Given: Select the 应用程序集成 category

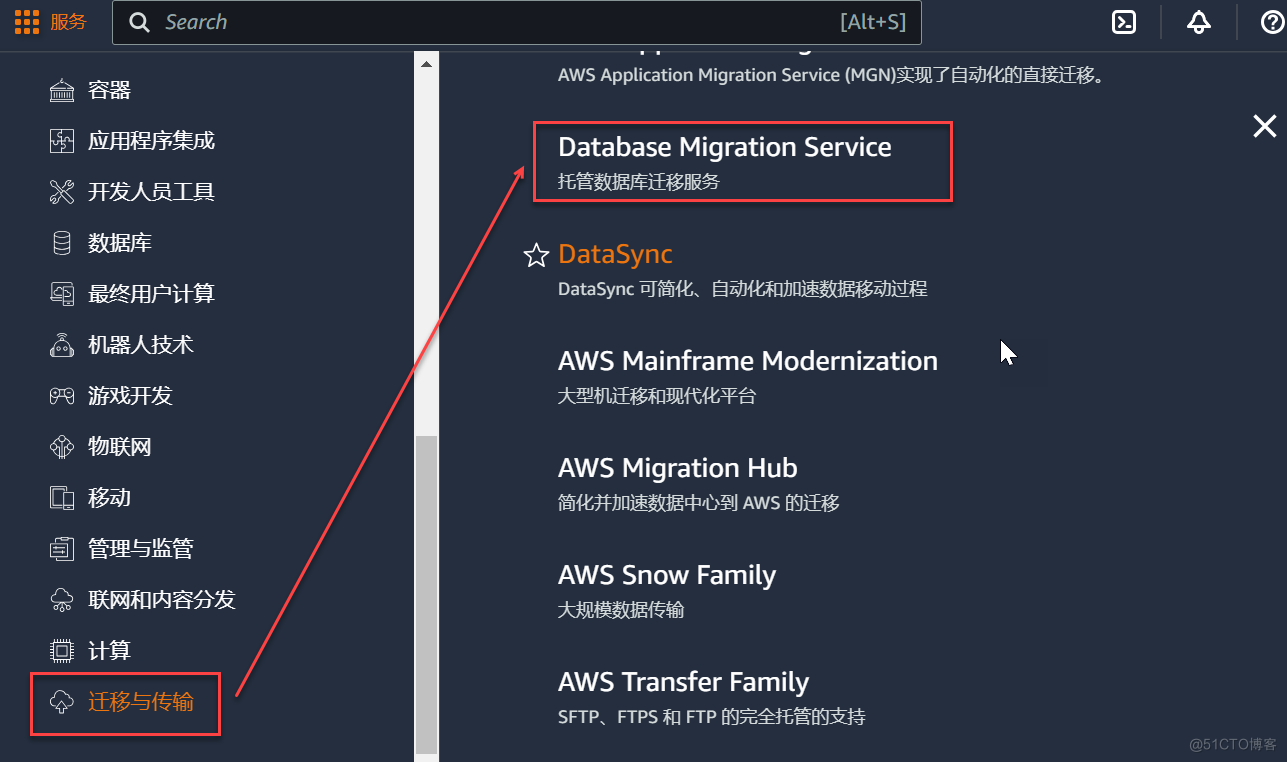Looking at the screenshot, I should [151, 141].
